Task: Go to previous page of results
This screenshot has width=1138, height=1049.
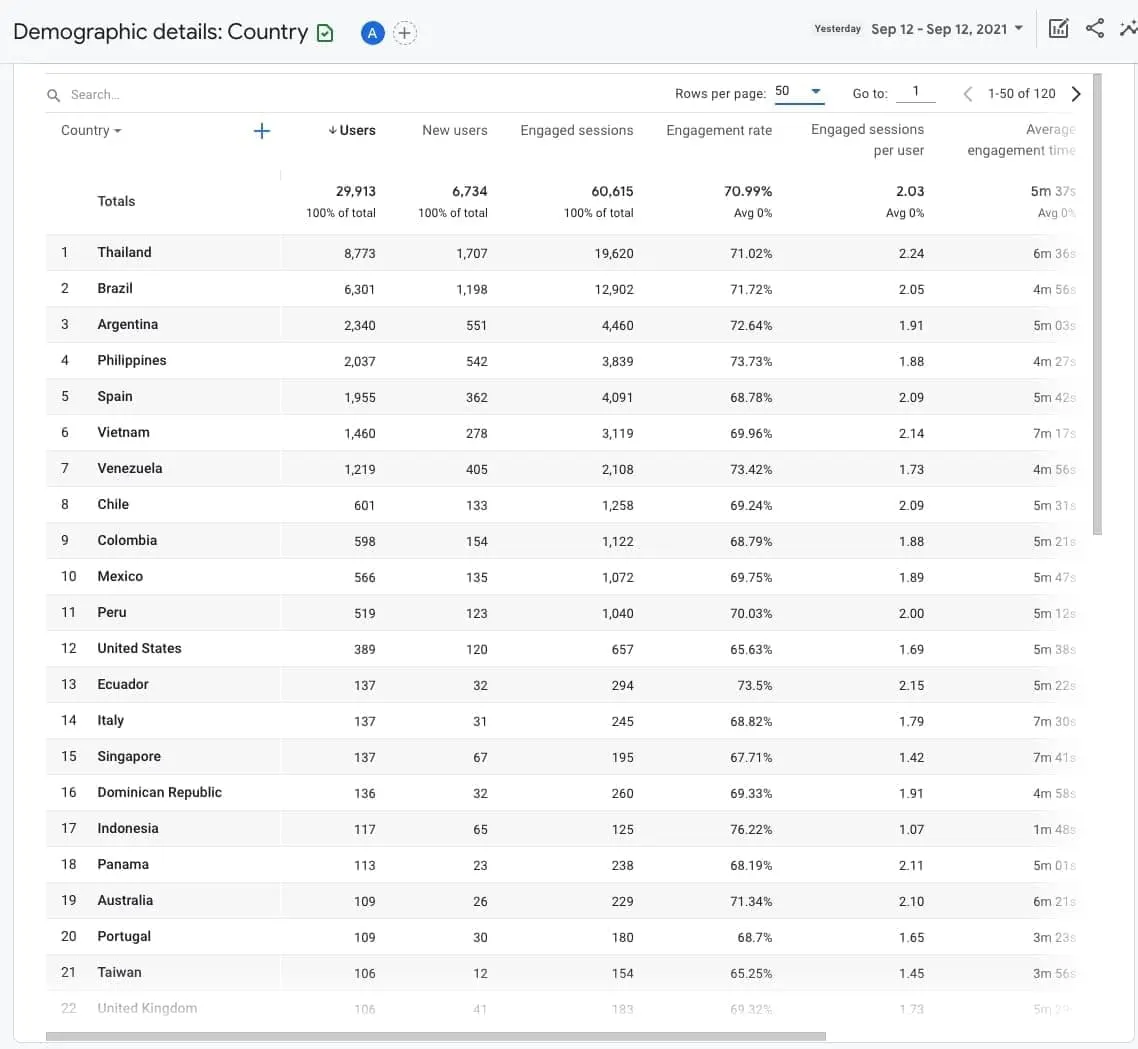Action: click(x=967, y=94)
